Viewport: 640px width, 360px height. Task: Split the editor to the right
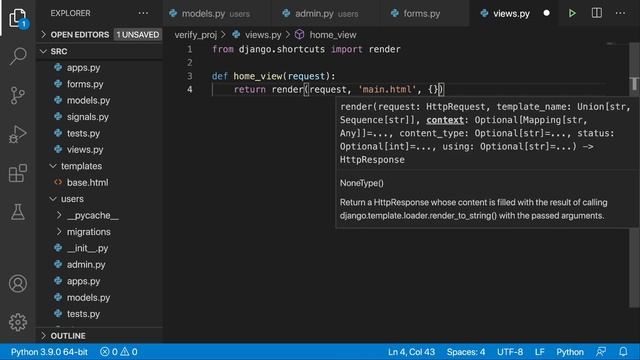tap(597, 13)
